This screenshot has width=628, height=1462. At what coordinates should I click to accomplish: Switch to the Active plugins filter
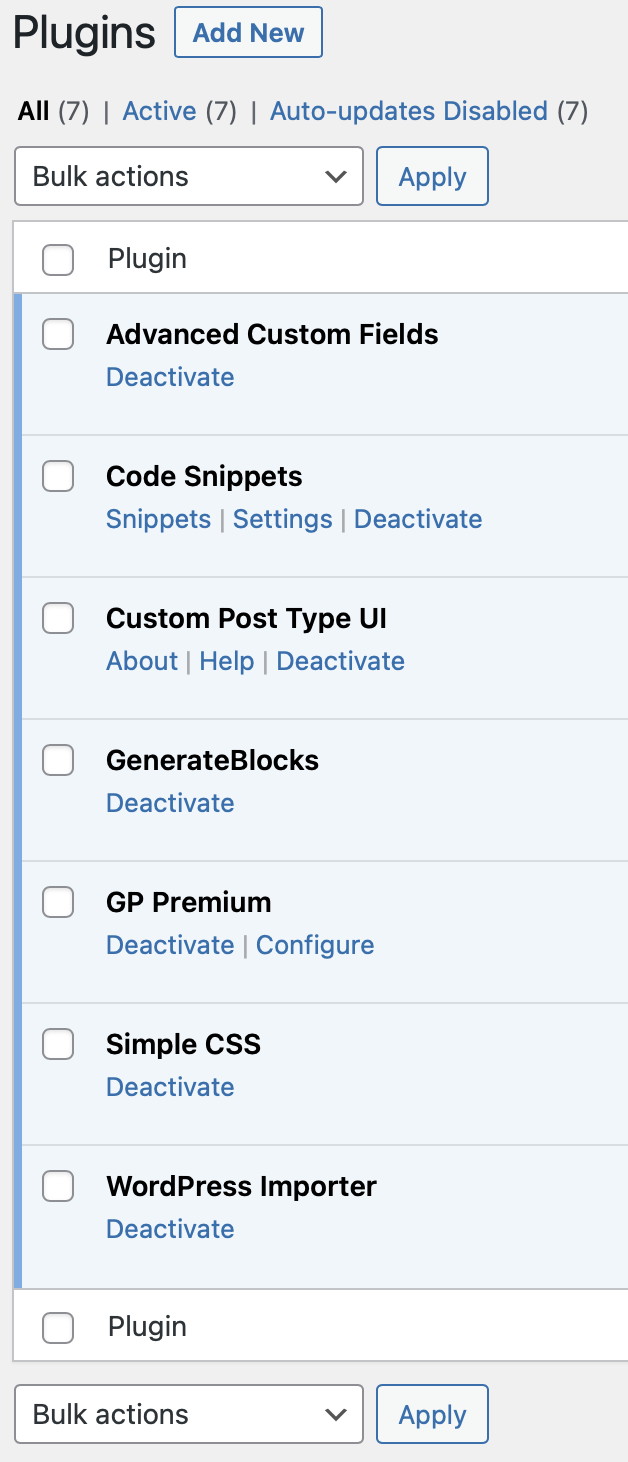tap(159, 111)
